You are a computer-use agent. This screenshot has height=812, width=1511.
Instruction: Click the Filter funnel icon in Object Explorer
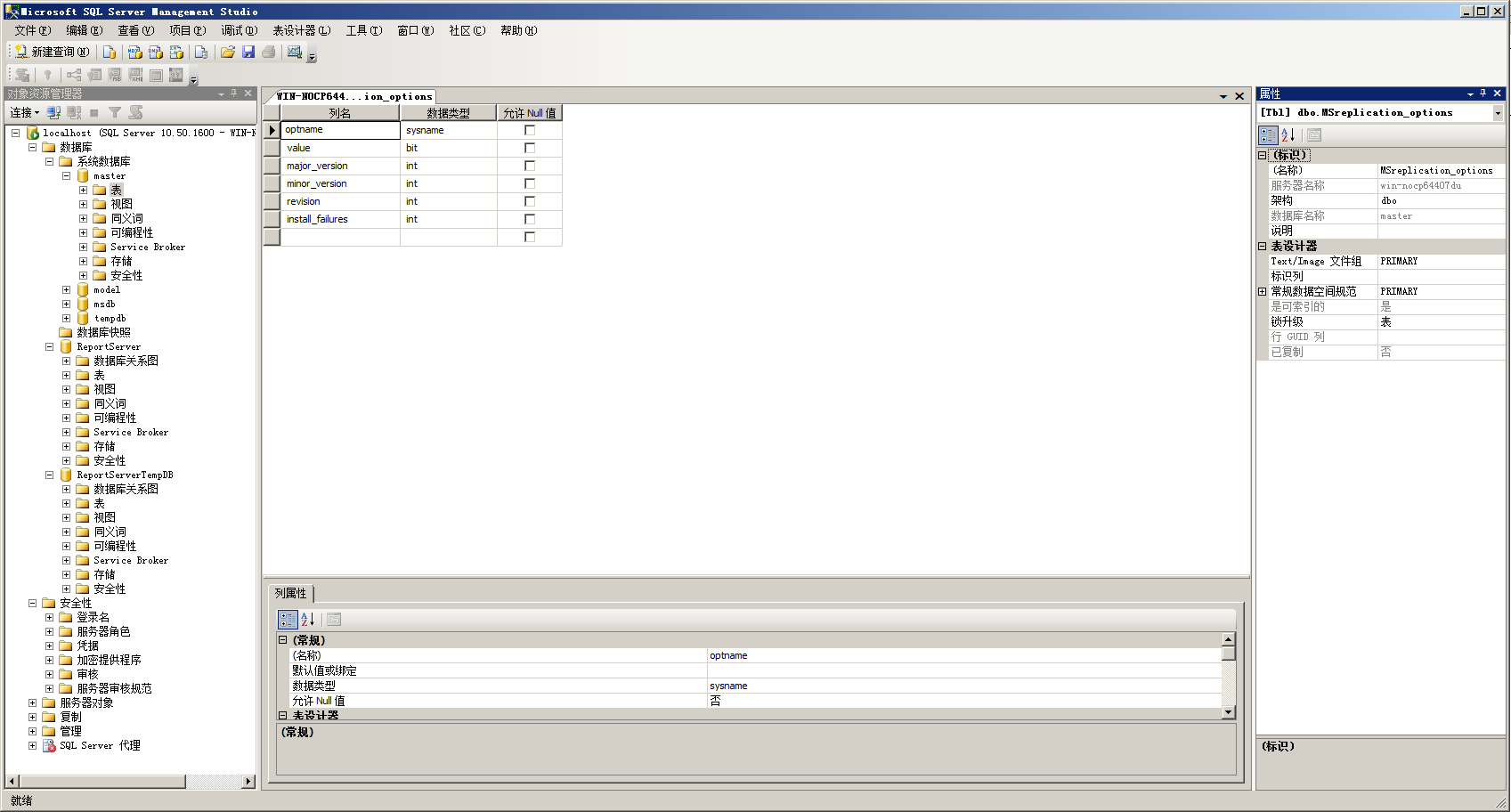tap(115, 113)
